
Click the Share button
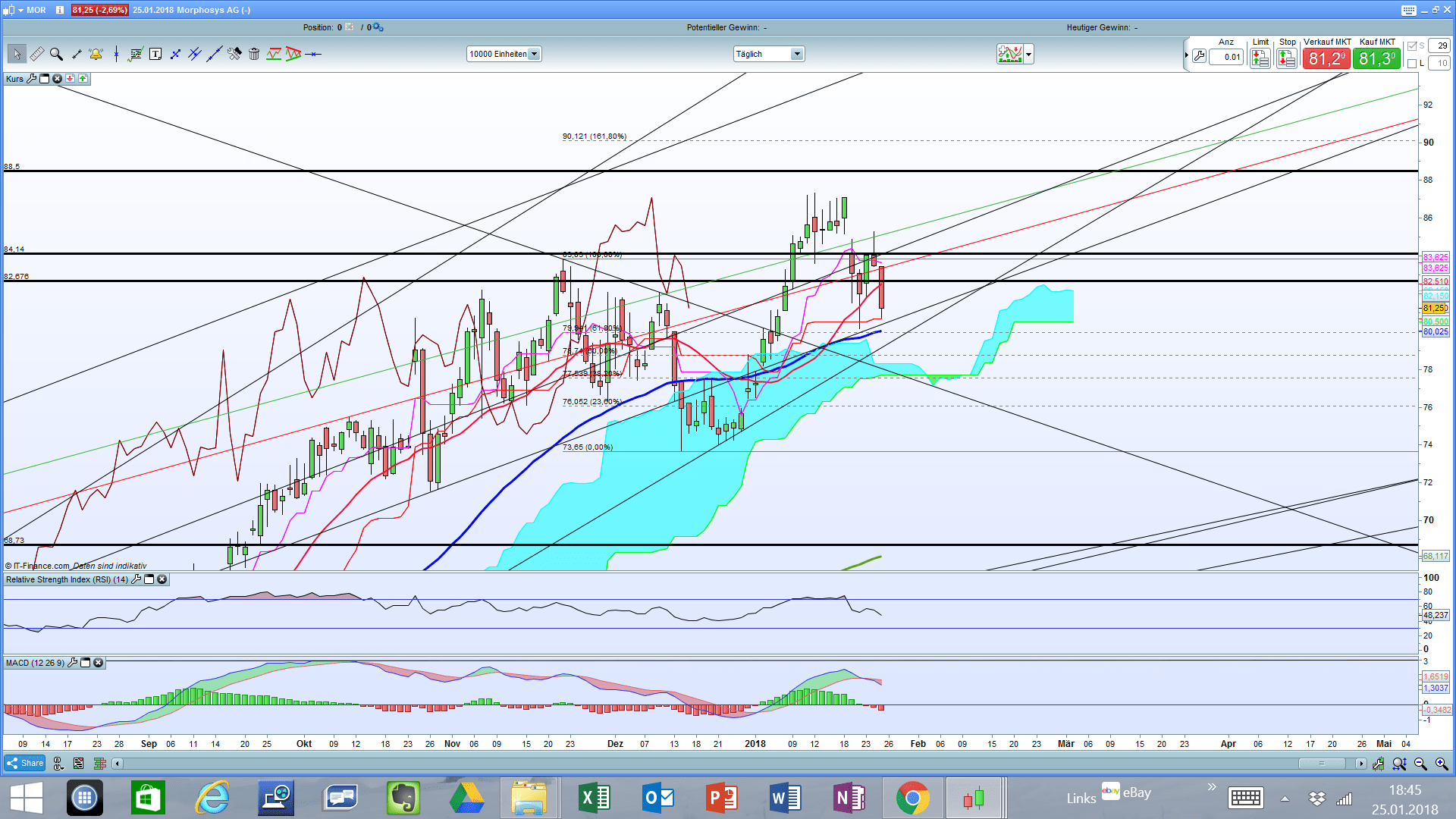pos(25,763)
